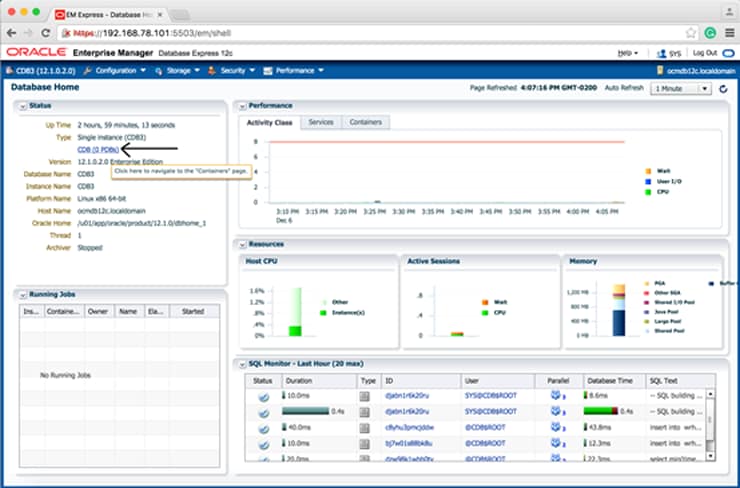Click the SQL Monitor scrollbar up arrow
This screenshot has height=488, width=740.
pyautogui.click(x=710, y=394)
